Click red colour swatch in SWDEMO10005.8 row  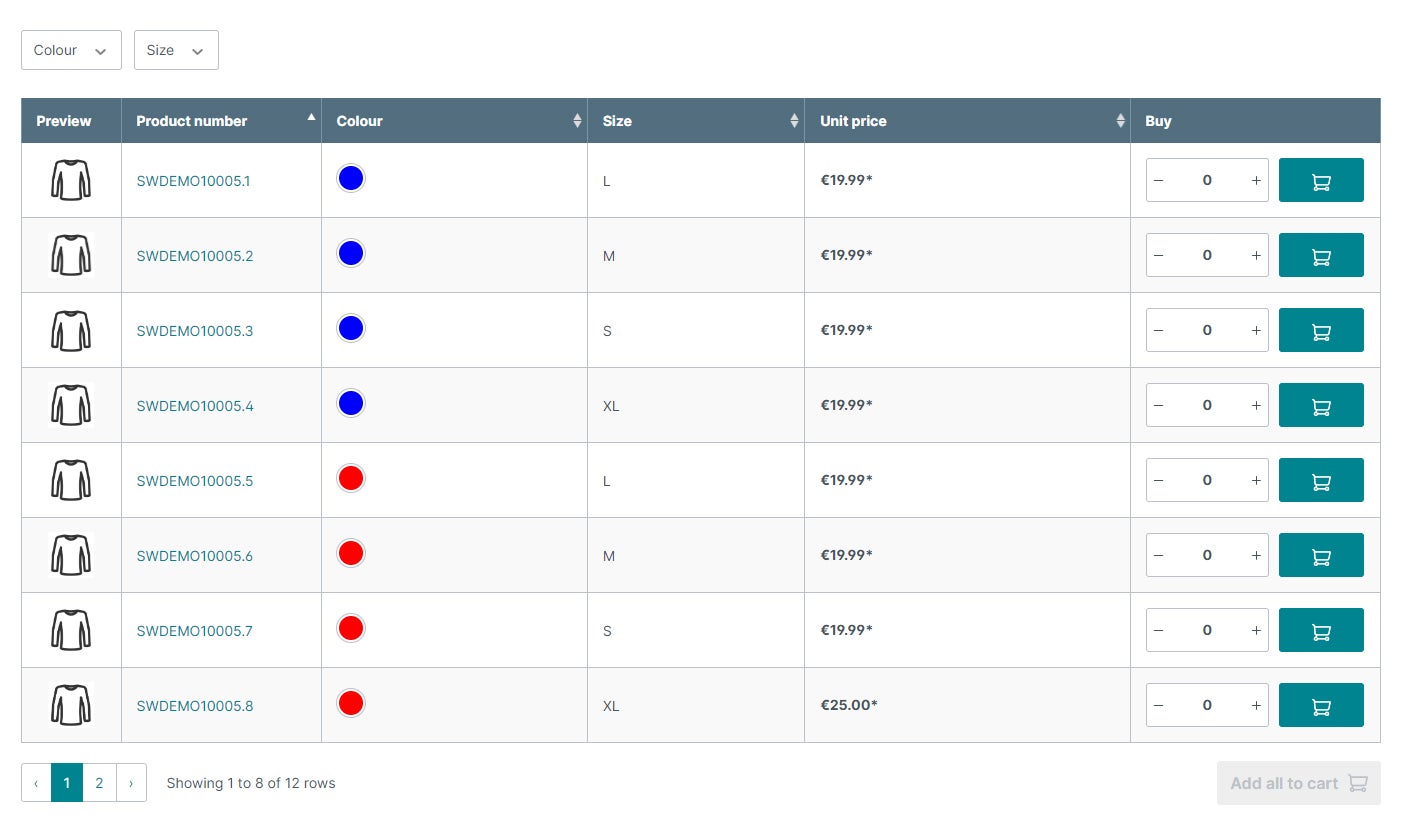[x=350, y=703]
